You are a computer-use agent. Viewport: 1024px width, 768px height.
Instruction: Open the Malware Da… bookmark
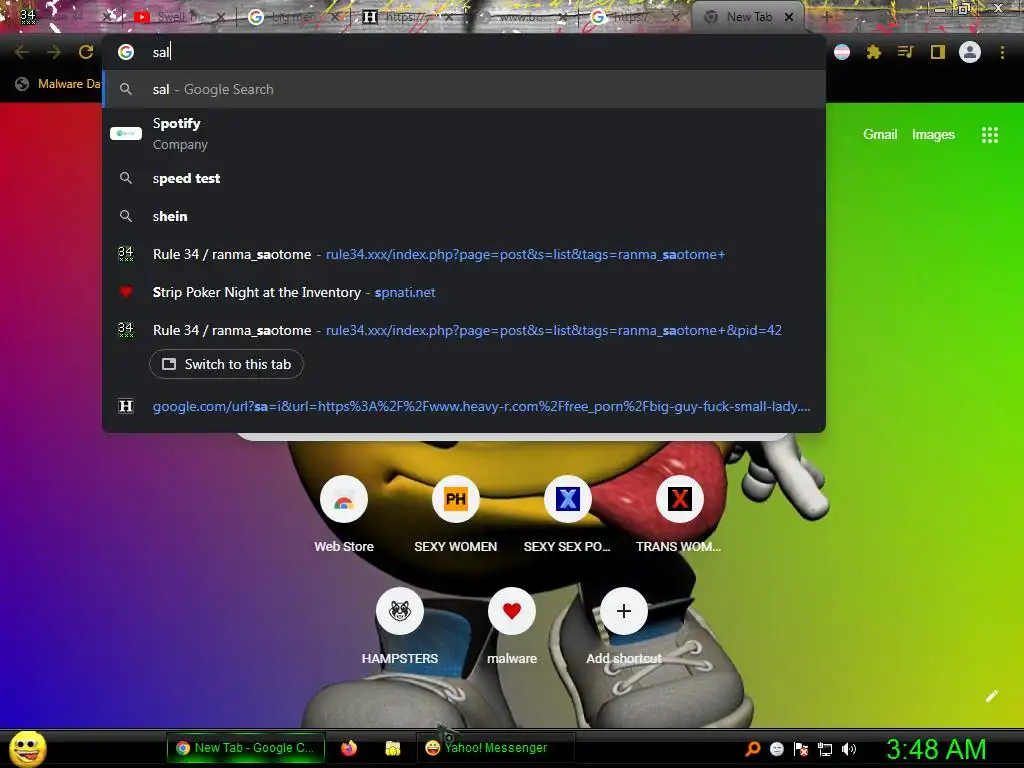tap(59, 84)
